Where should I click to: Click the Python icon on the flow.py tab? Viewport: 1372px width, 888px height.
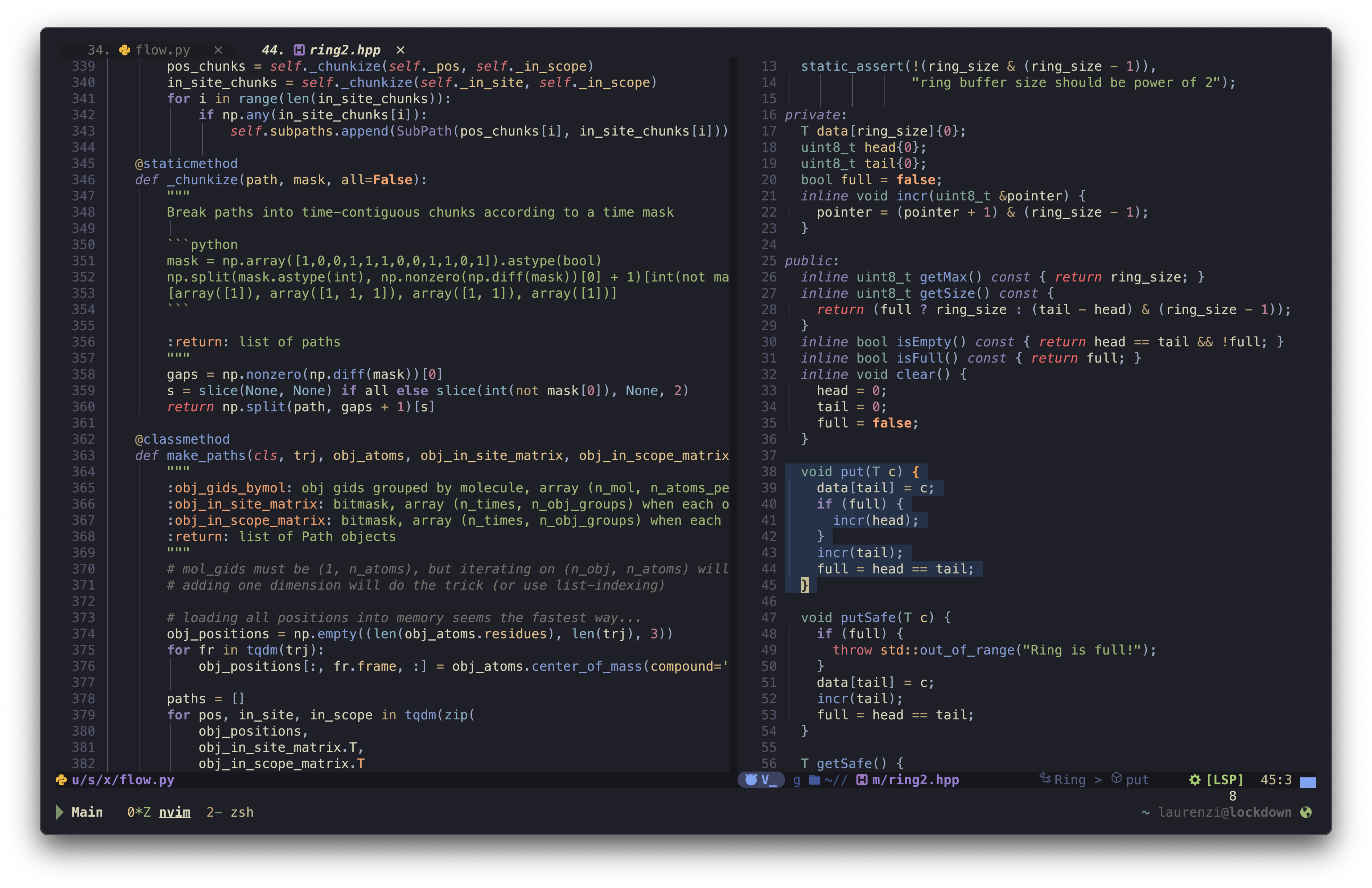click(x=125, y=50)
